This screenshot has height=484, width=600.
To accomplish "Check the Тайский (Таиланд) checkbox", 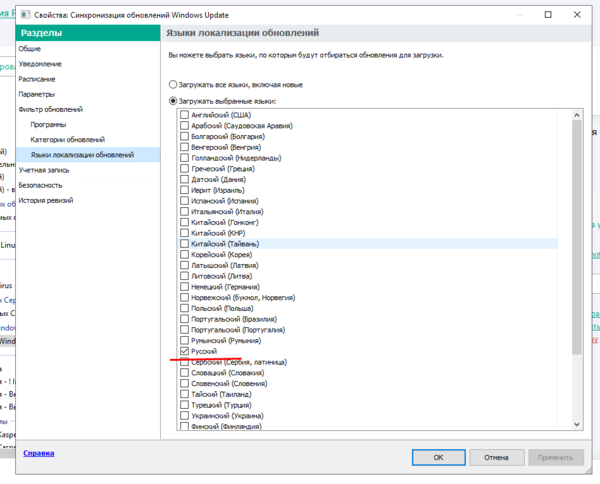I will (184, 394).
